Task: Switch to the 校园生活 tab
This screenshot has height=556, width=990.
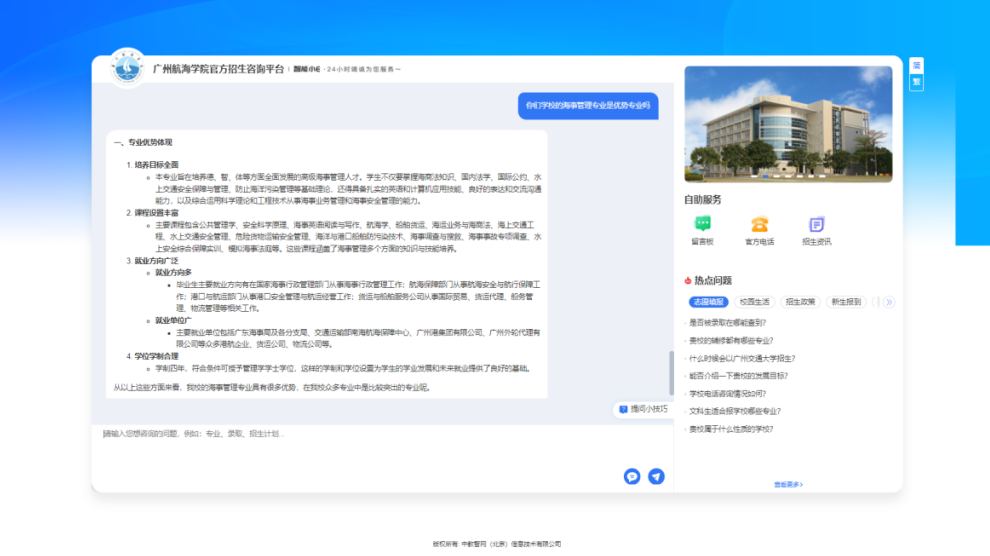Action: (755, 301)
